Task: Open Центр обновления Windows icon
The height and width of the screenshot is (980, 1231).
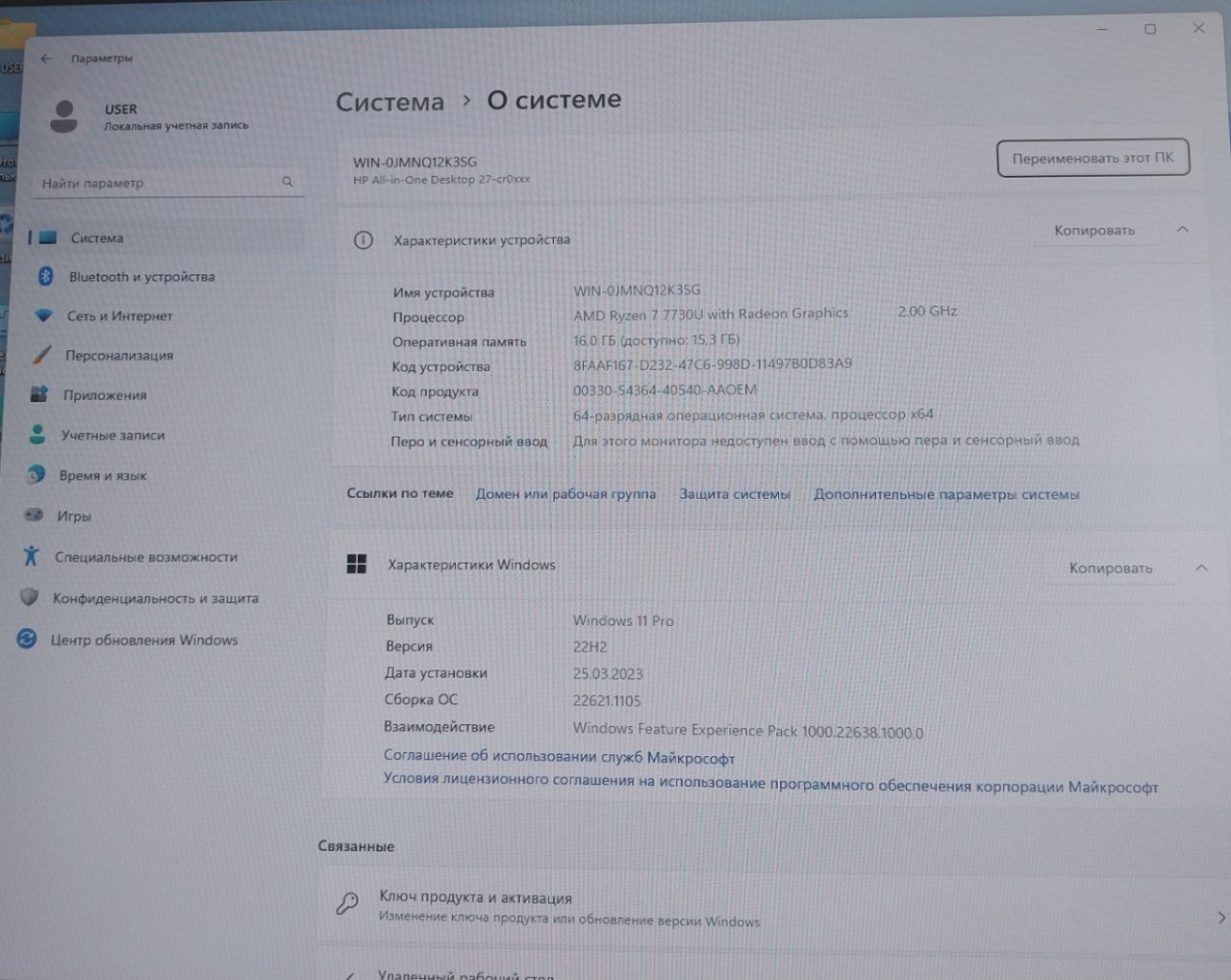Action: pyautogui.click(x=27, y=639)
